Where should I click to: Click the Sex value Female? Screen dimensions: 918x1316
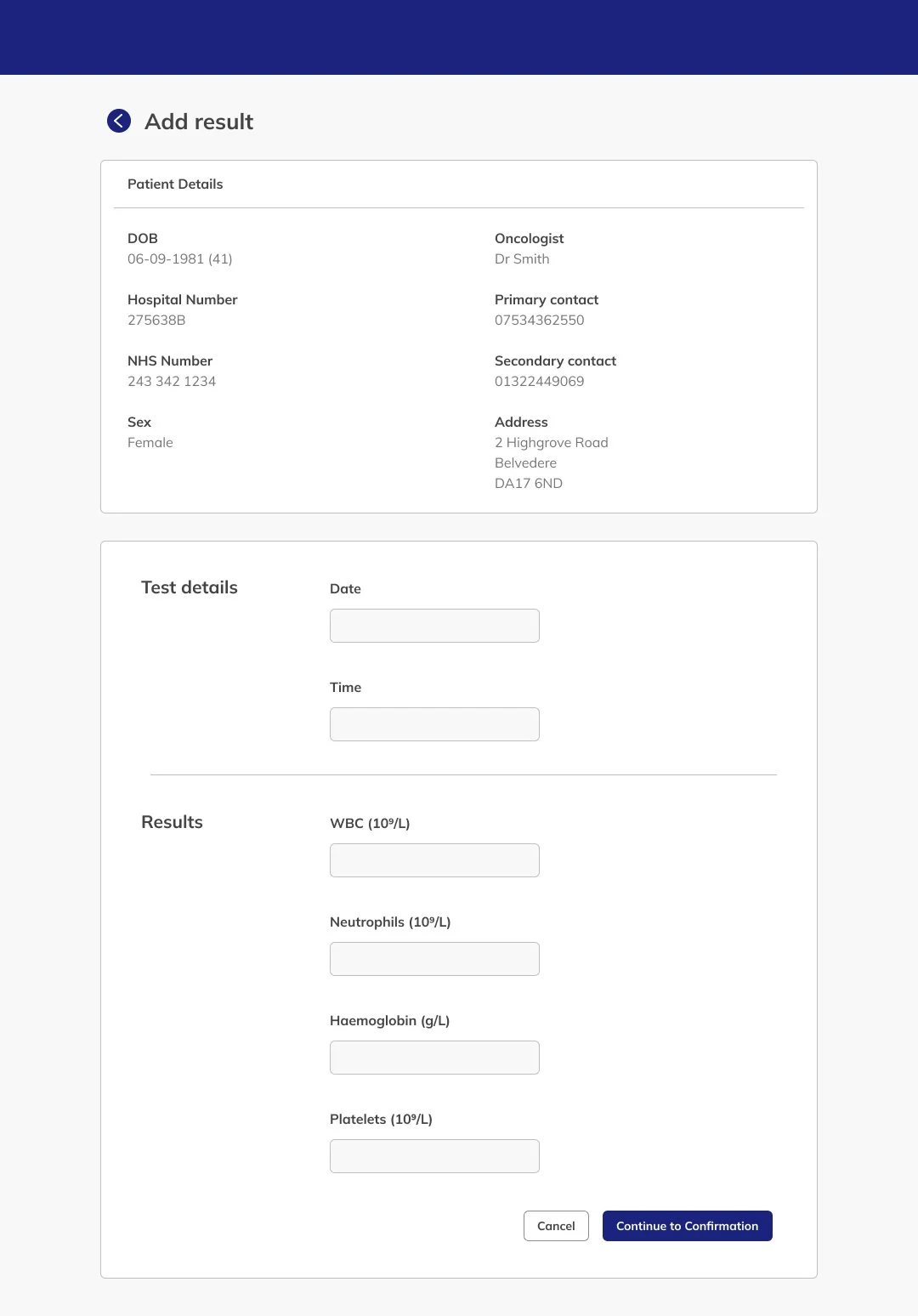point(150,442)
